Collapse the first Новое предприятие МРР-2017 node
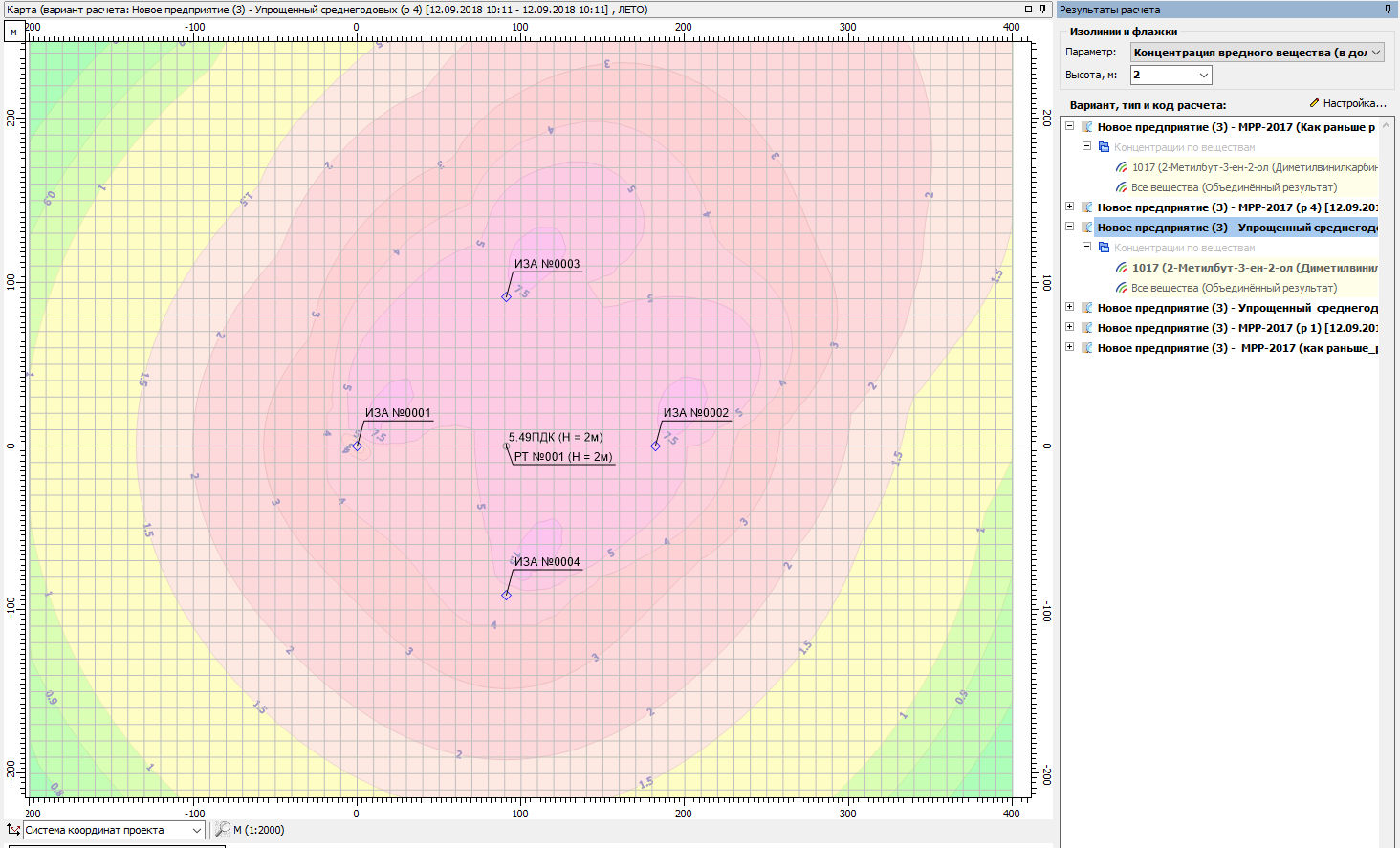1400x848 pixels. (1070, 126)
